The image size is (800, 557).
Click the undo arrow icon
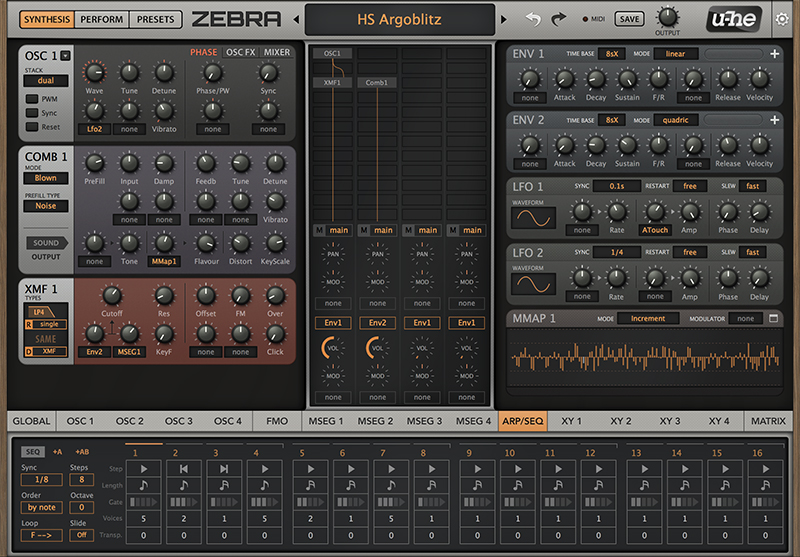[x=534, y=19]
